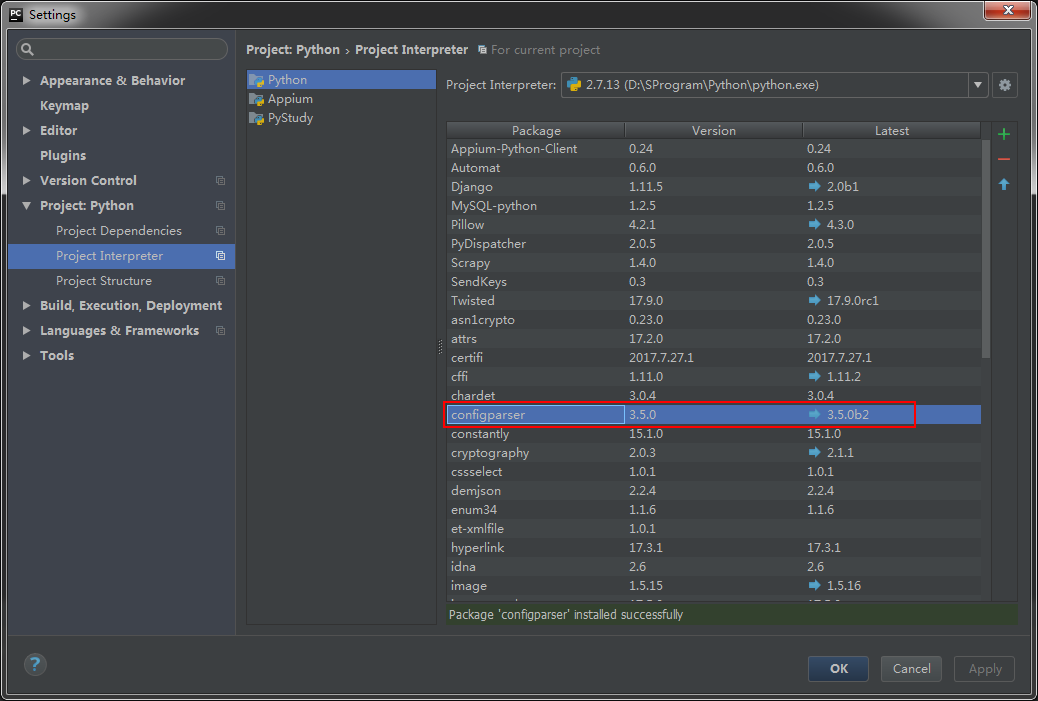1038x701 pixels.
Task: Select the Scrapy package row
Action: point(714,263)
